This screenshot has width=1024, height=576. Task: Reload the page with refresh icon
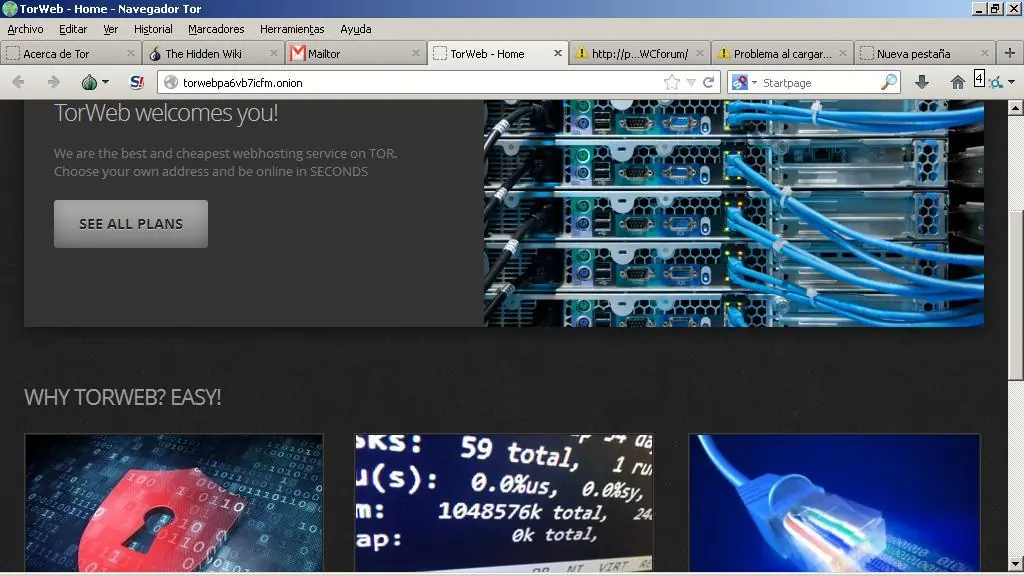point(709,82)
